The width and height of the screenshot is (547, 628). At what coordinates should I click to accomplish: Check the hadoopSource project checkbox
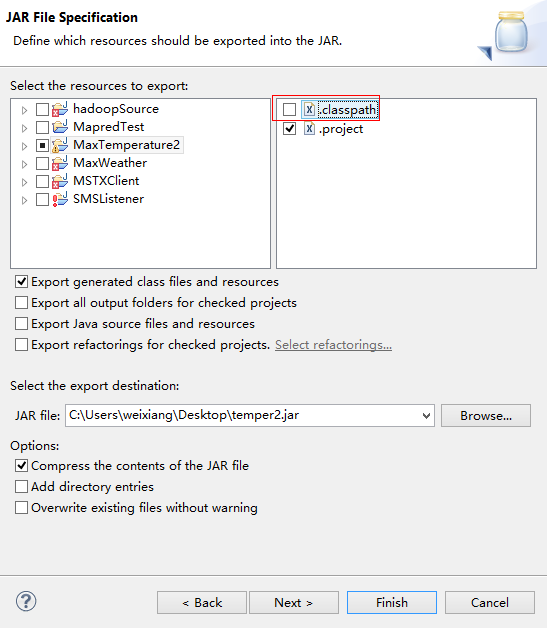click(42, 109)
